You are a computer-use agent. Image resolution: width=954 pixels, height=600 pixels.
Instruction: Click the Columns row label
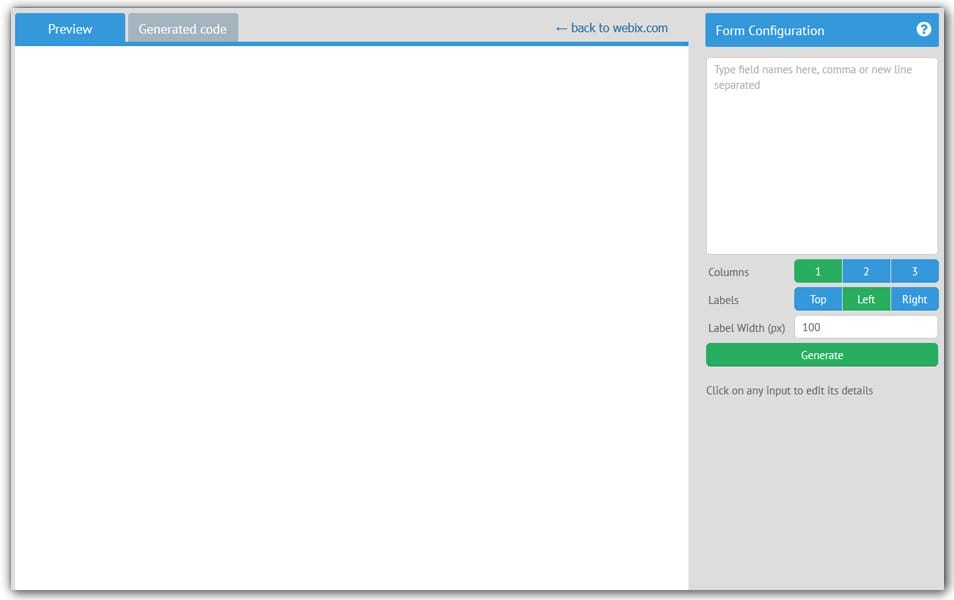[x=727, y=271]
